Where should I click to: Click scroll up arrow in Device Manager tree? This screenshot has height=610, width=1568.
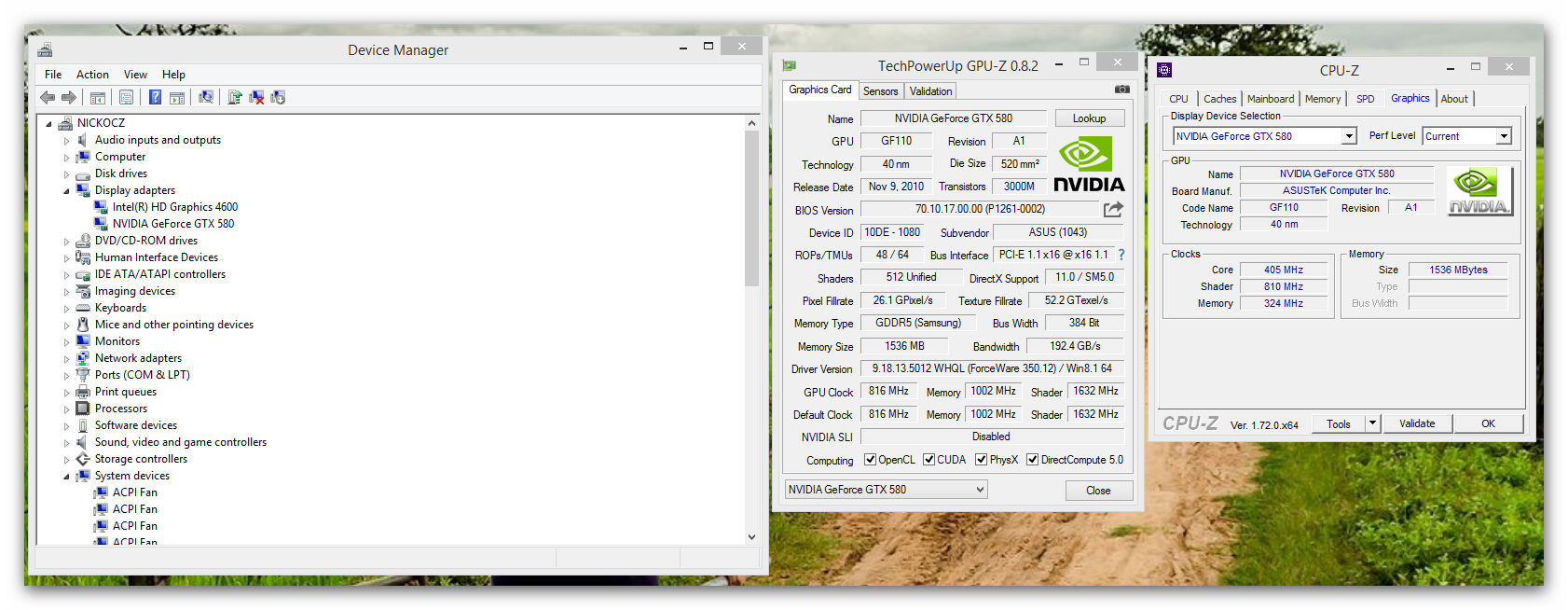tap(751, 123)
